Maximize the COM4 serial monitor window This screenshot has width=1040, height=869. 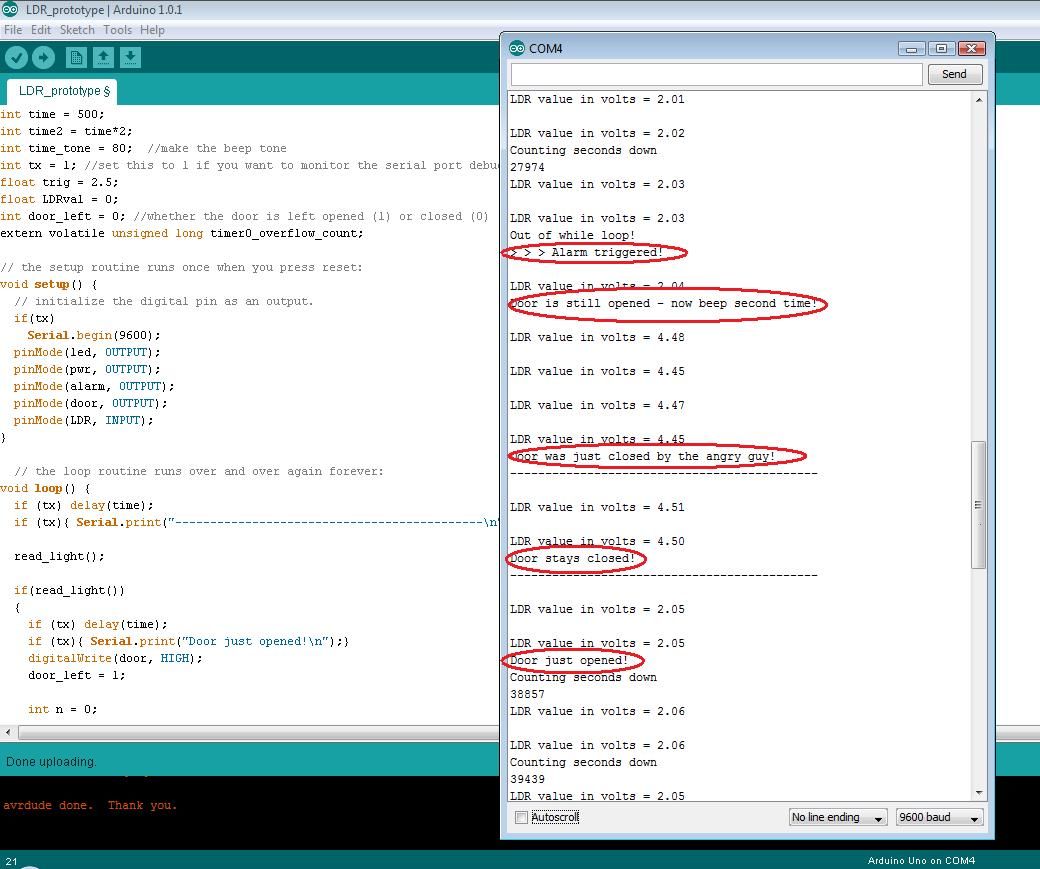[x=941, y=48]
